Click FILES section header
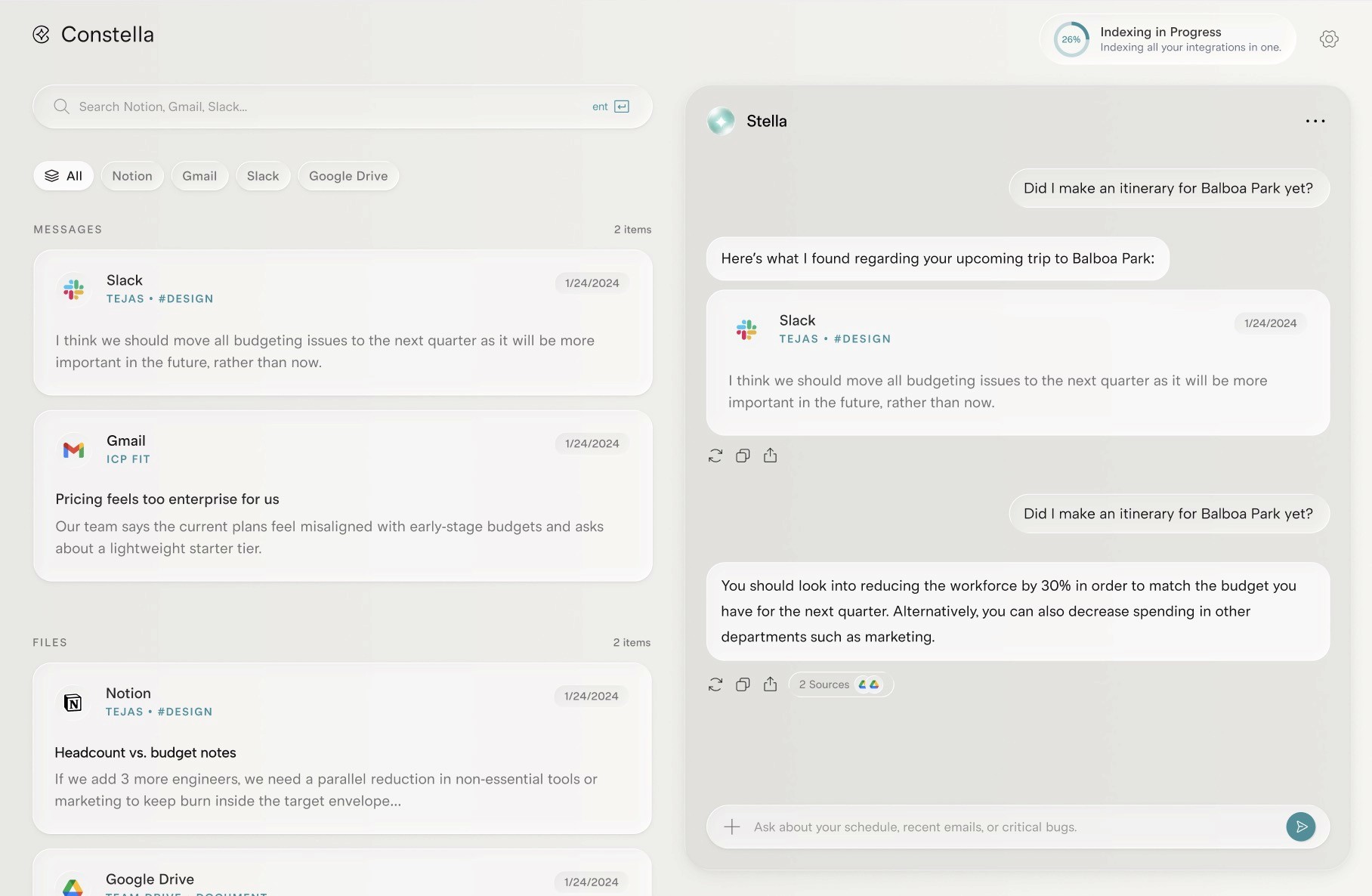Image resolution: width=1372 pixels, height=896 pixels. coord(50,643)
